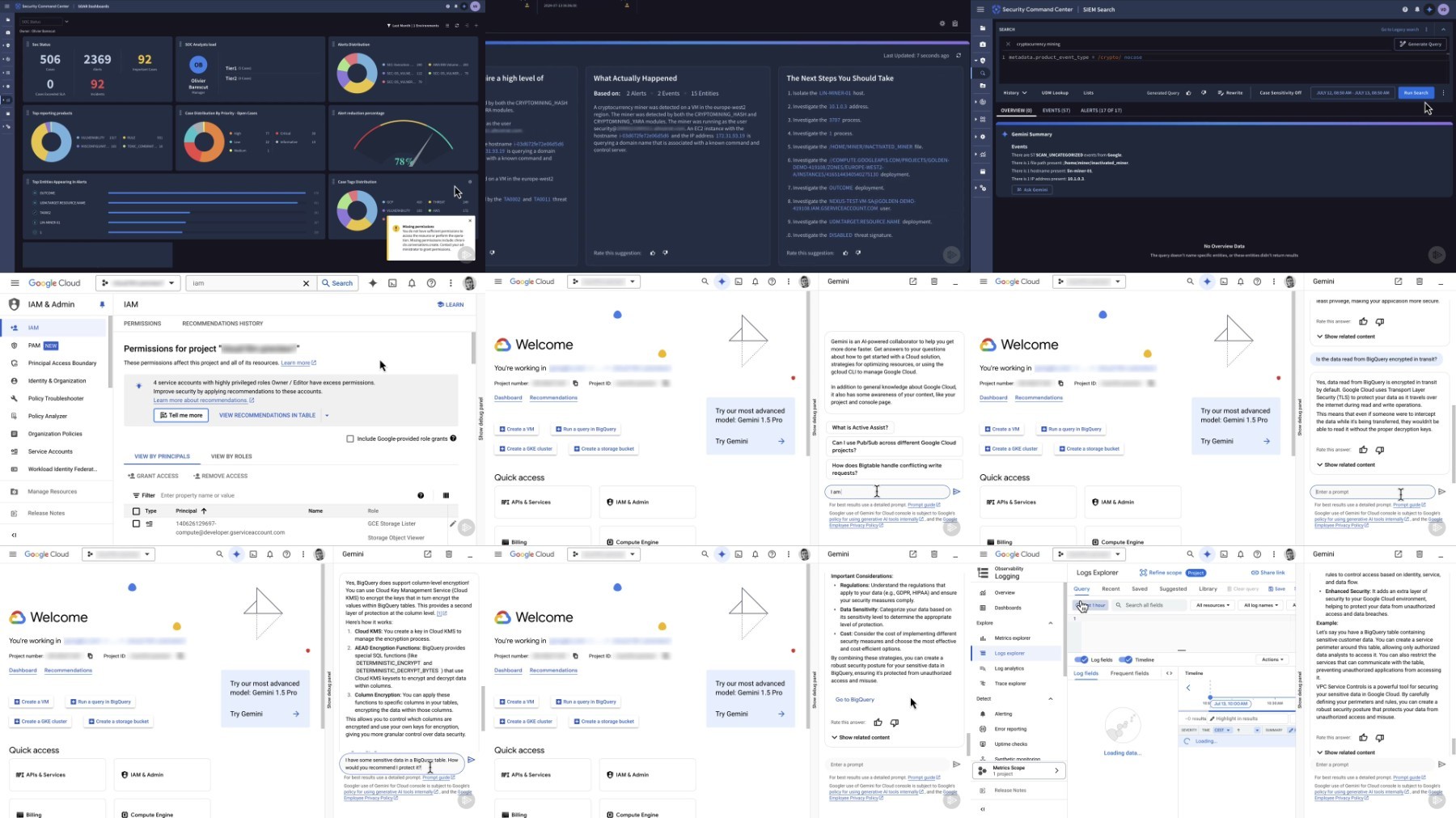
Task: Tick Include Google-provided role grants checkbox
Action: [350, 439]
